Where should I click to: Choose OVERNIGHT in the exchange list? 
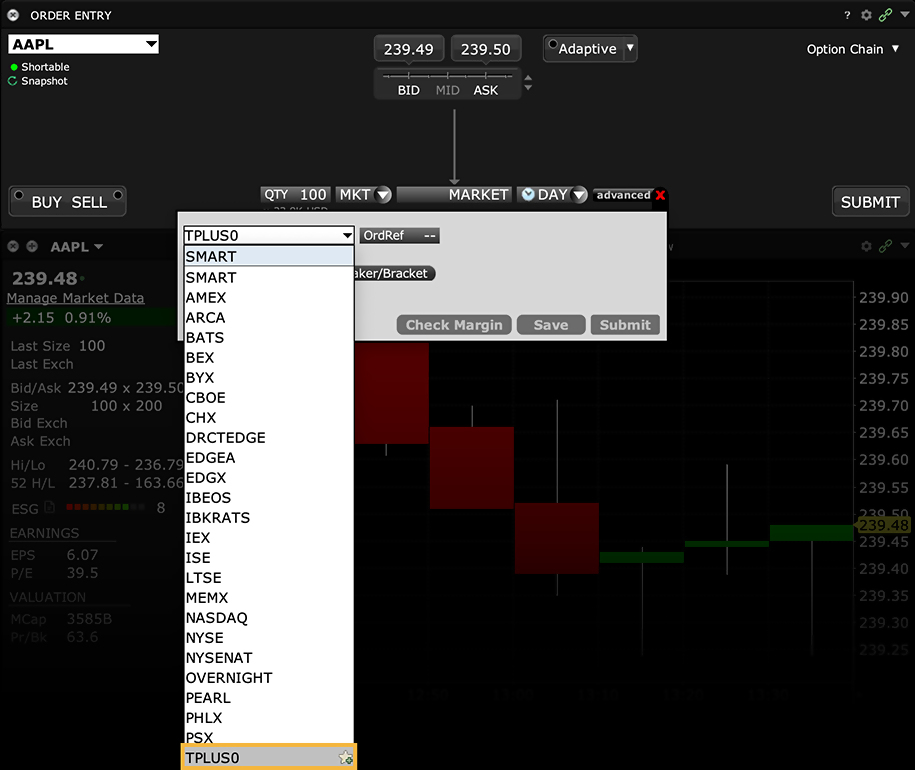[229, 678]
